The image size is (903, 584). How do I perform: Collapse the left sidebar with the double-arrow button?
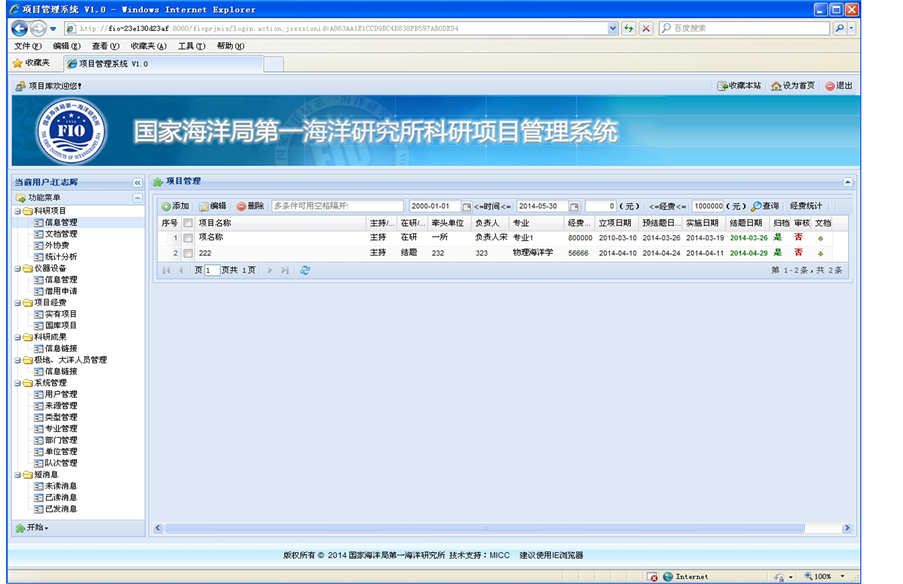click(138, 182)
